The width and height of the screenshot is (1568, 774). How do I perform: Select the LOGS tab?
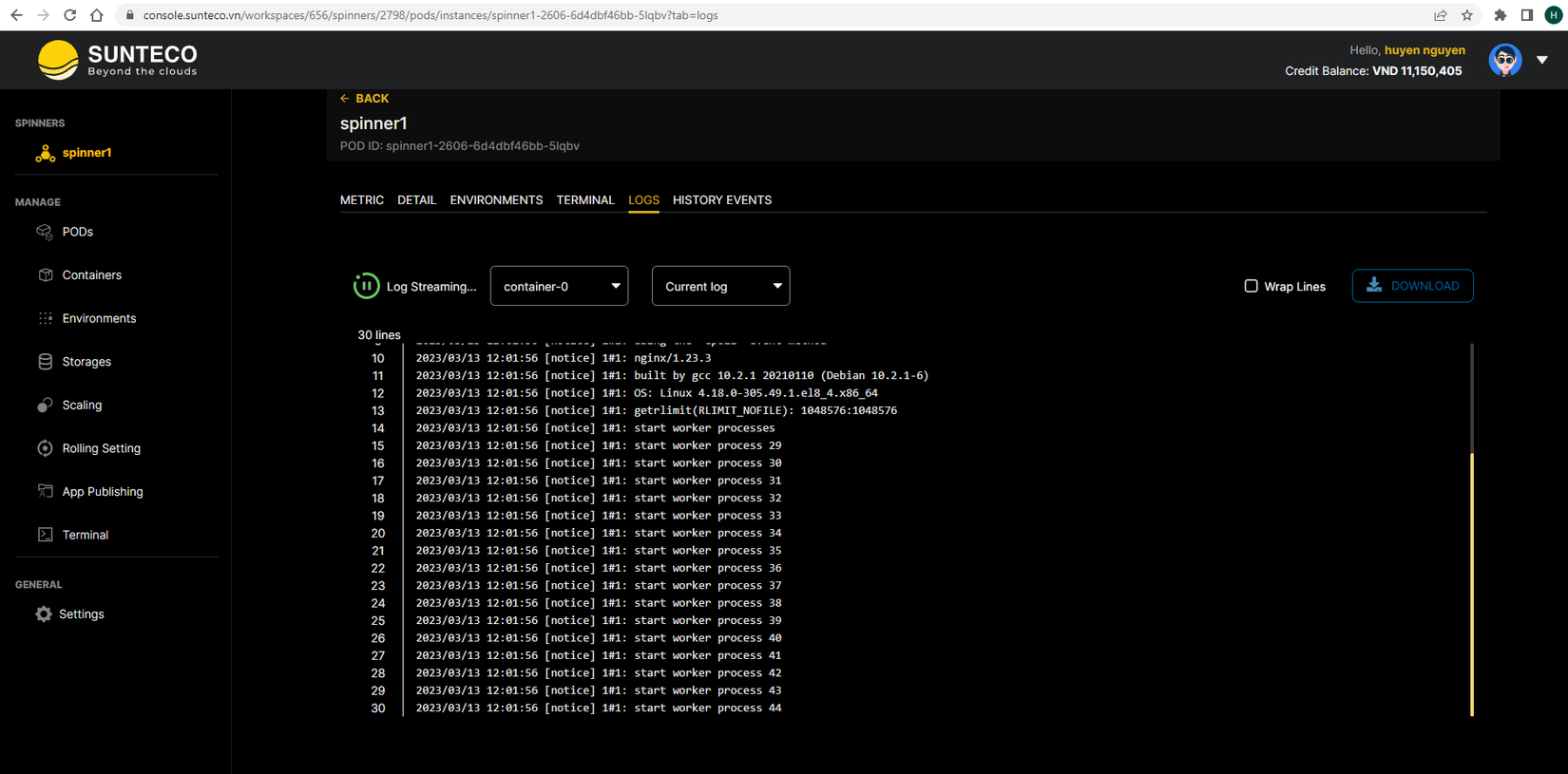(x=643, y=200)
